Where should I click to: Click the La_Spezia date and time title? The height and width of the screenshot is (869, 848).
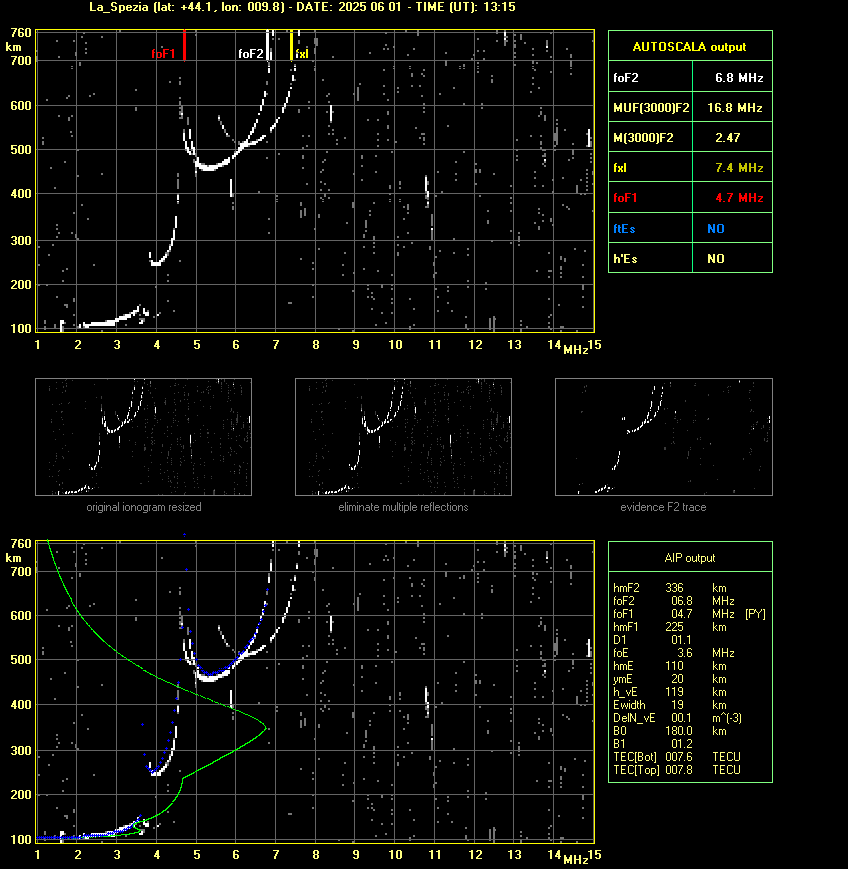(302, 7)
